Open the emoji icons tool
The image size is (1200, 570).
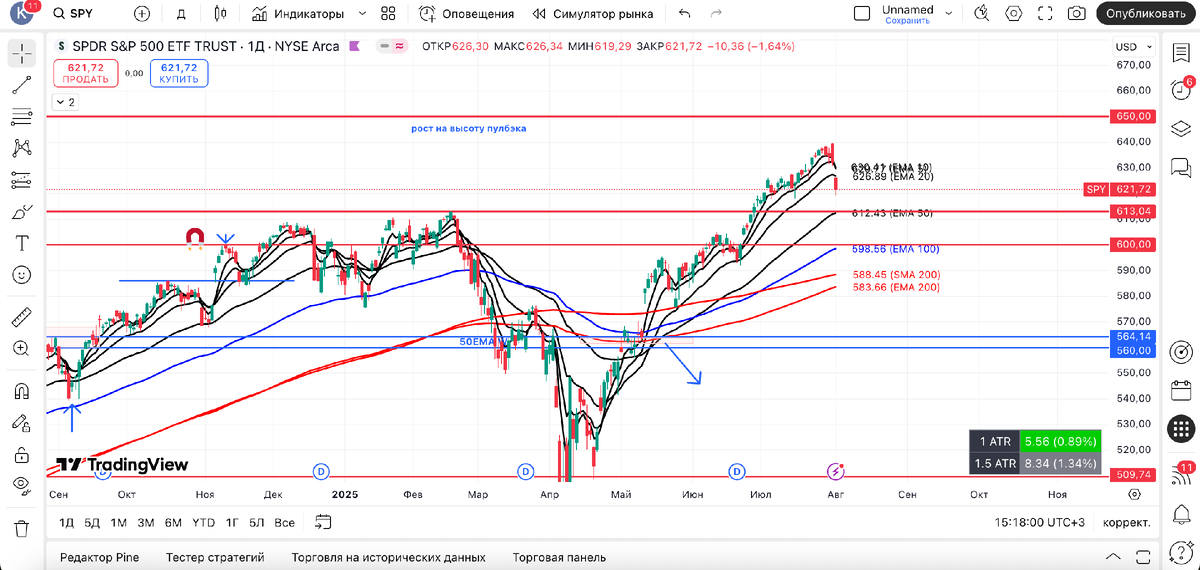pos(22,274)
